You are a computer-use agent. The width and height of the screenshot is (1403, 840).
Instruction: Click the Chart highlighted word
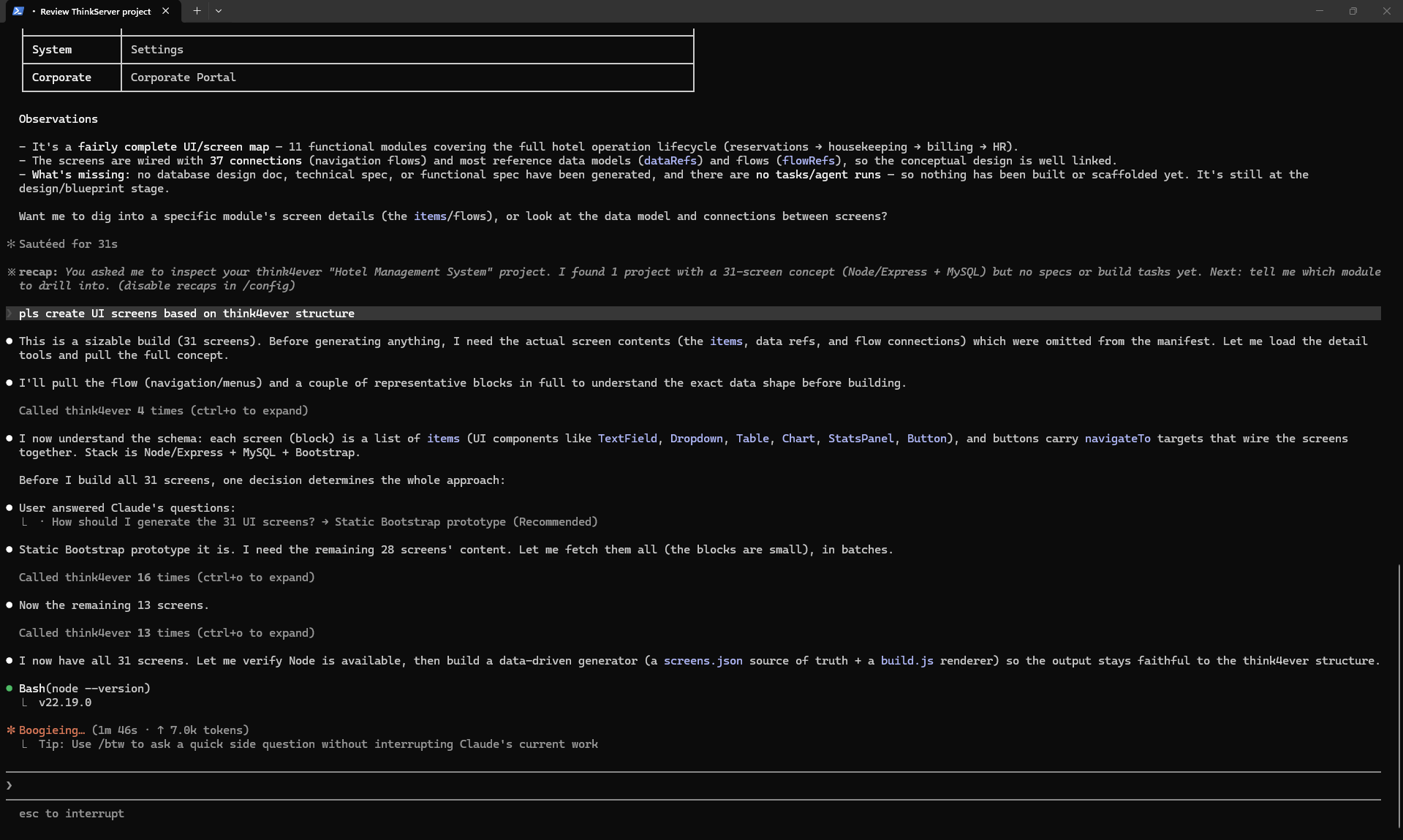click(x=798, y=439)
